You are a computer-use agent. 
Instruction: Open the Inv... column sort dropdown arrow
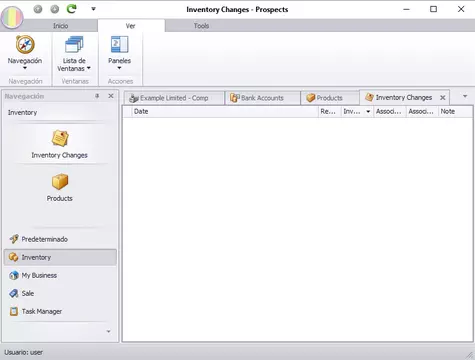[x=368, y=112]
